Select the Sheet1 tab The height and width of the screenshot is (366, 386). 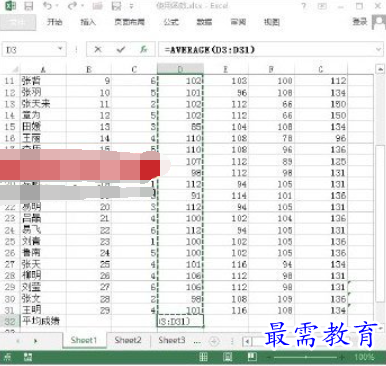point(84,340)
